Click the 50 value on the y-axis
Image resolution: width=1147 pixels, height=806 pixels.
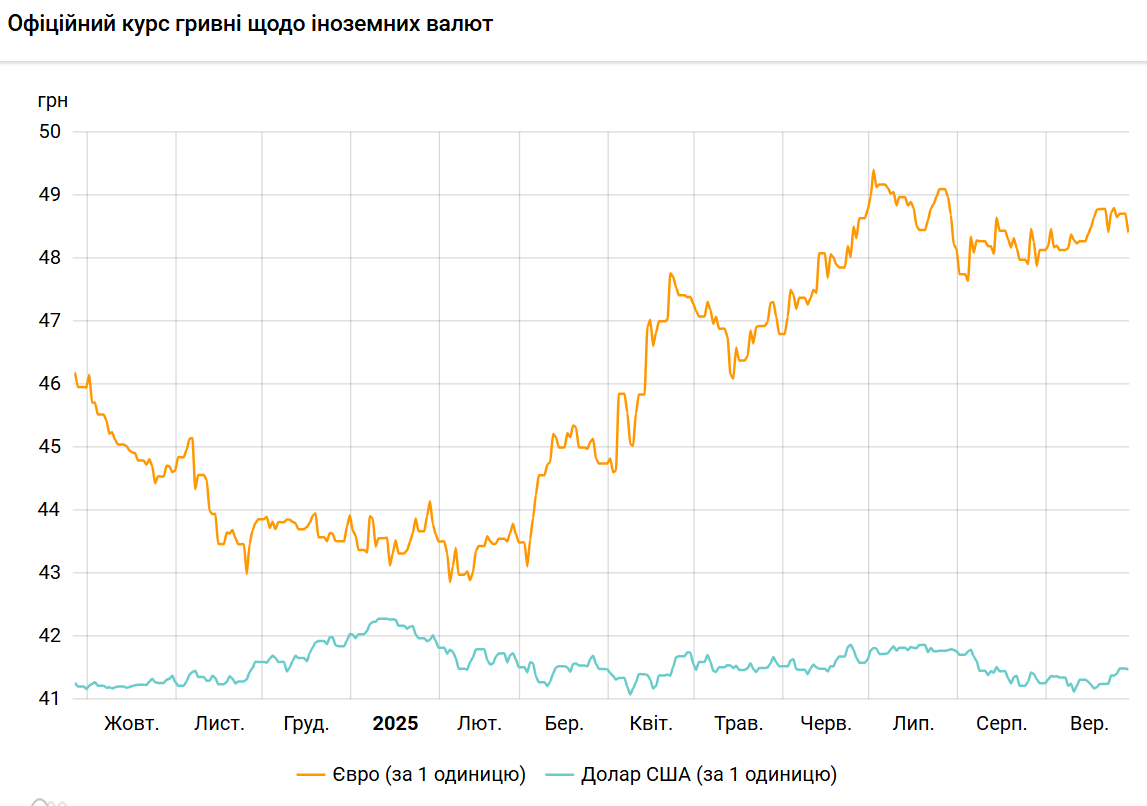[50, 132]
